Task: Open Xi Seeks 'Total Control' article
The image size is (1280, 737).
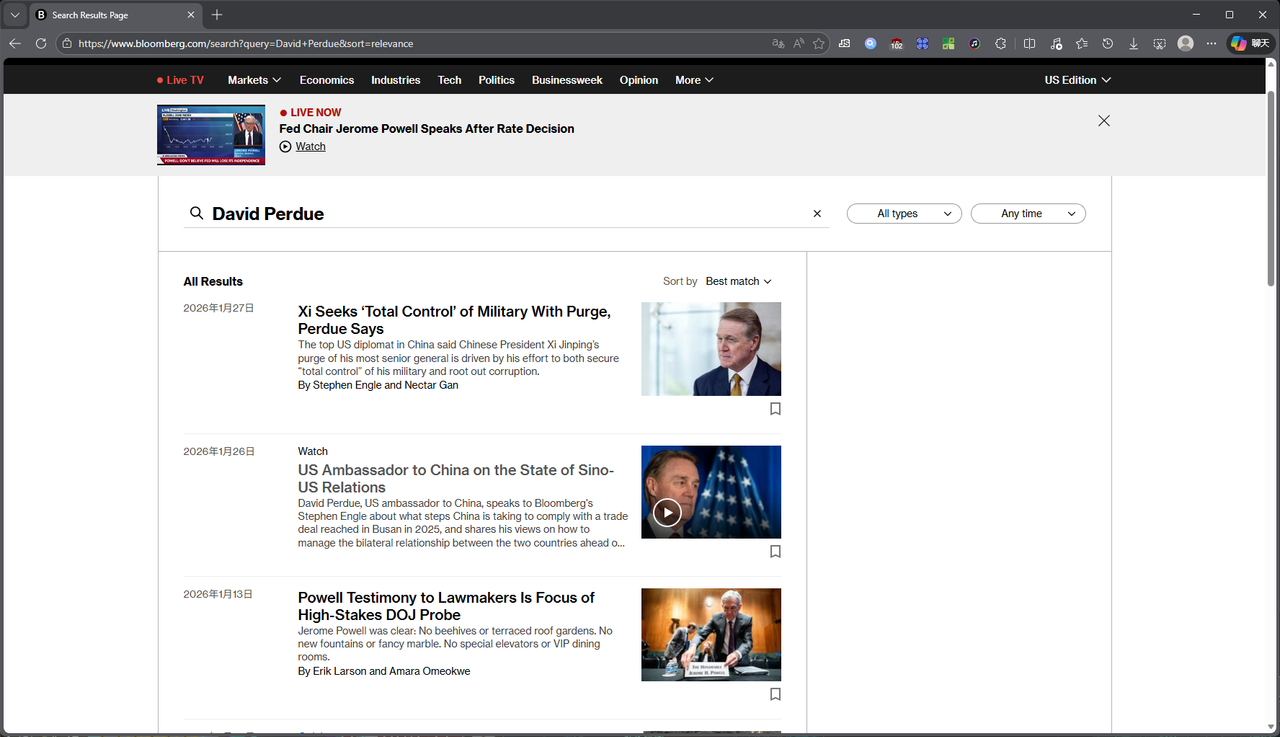Action: click(454, 320)
